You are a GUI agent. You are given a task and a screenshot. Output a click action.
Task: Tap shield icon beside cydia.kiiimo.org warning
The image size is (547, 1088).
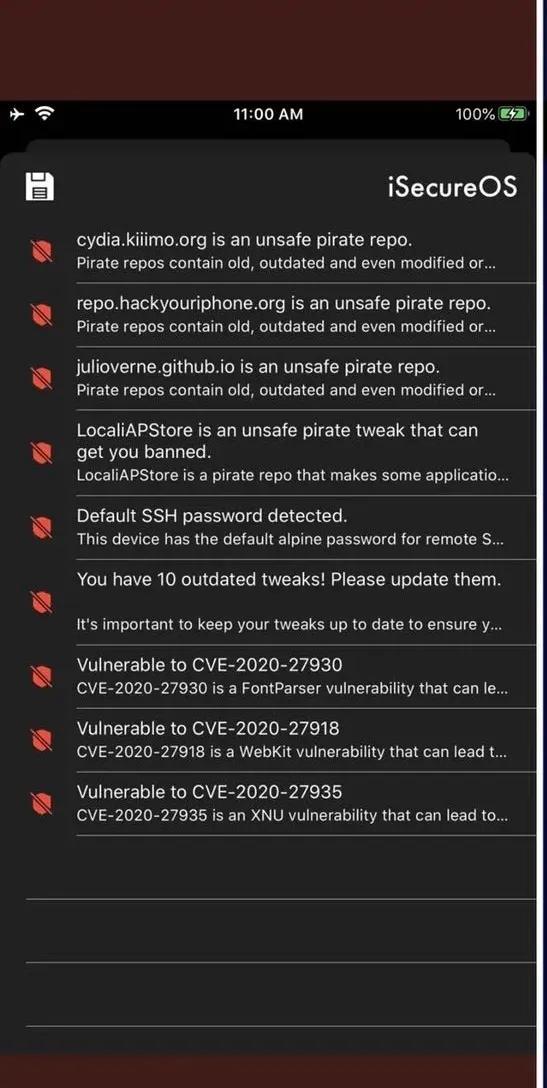42,251
